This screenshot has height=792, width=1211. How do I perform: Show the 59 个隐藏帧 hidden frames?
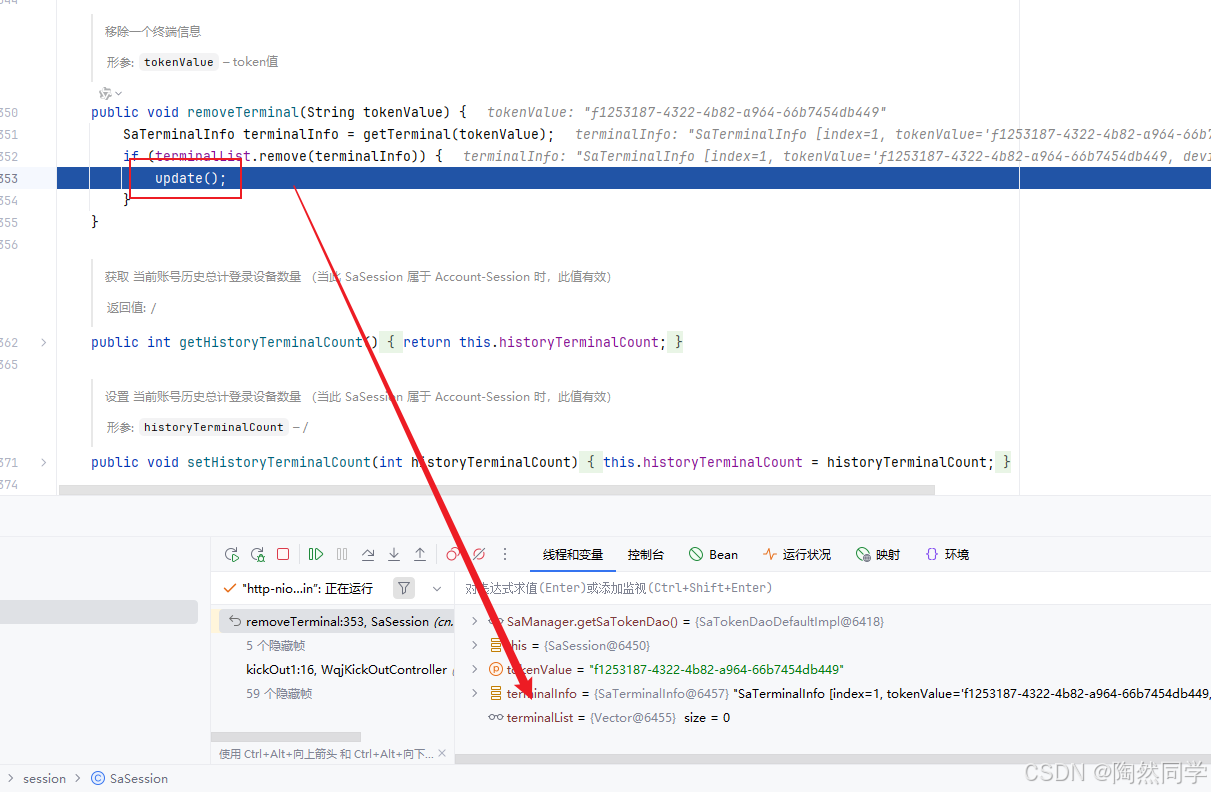[279, 693]
